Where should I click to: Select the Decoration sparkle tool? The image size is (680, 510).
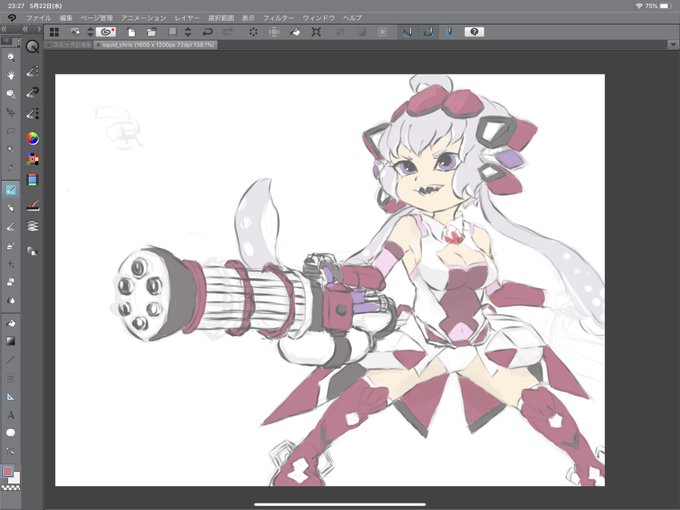11,264
